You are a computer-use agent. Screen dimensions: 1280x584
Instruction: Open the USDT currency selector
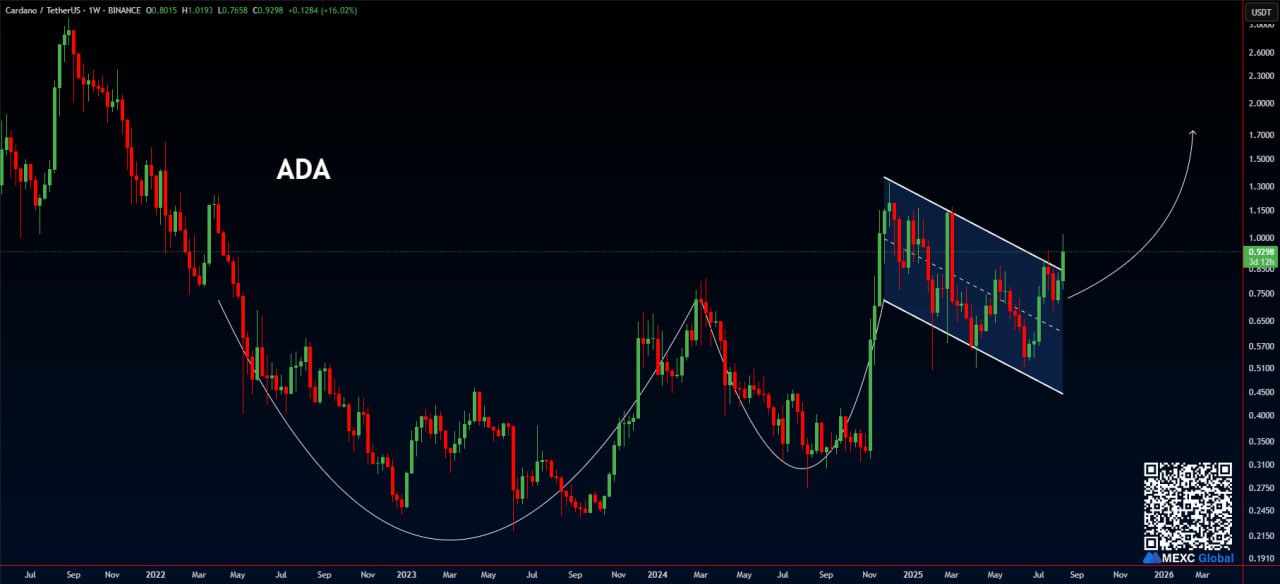[1258, 12]
